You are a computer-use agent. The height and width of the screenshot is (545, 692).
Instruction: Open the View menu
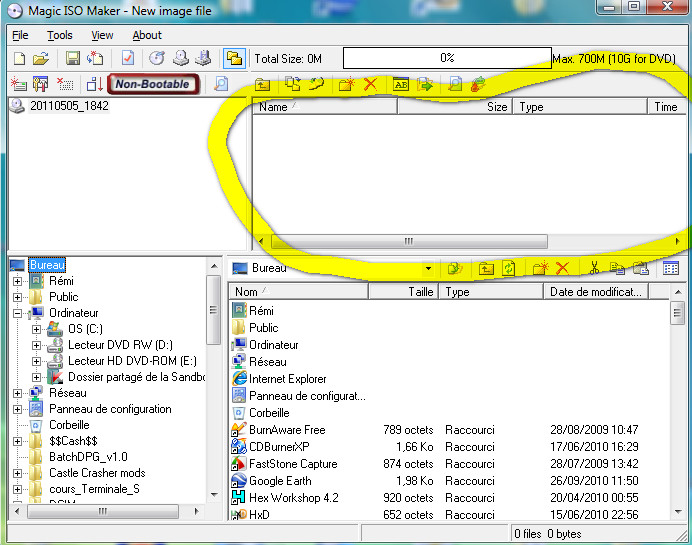click(x=102, y=35)
